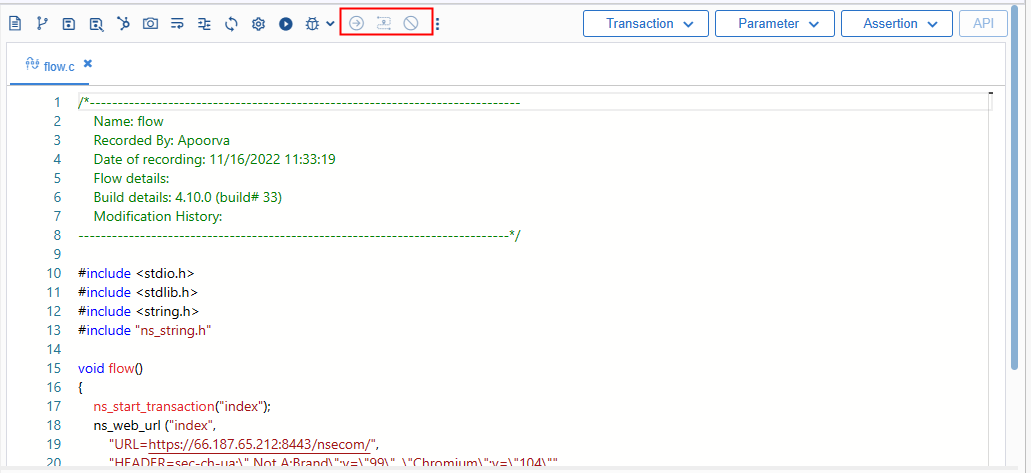
Task: Click the 'Flow details:' comment line
Action: click(x=132, y=178)
